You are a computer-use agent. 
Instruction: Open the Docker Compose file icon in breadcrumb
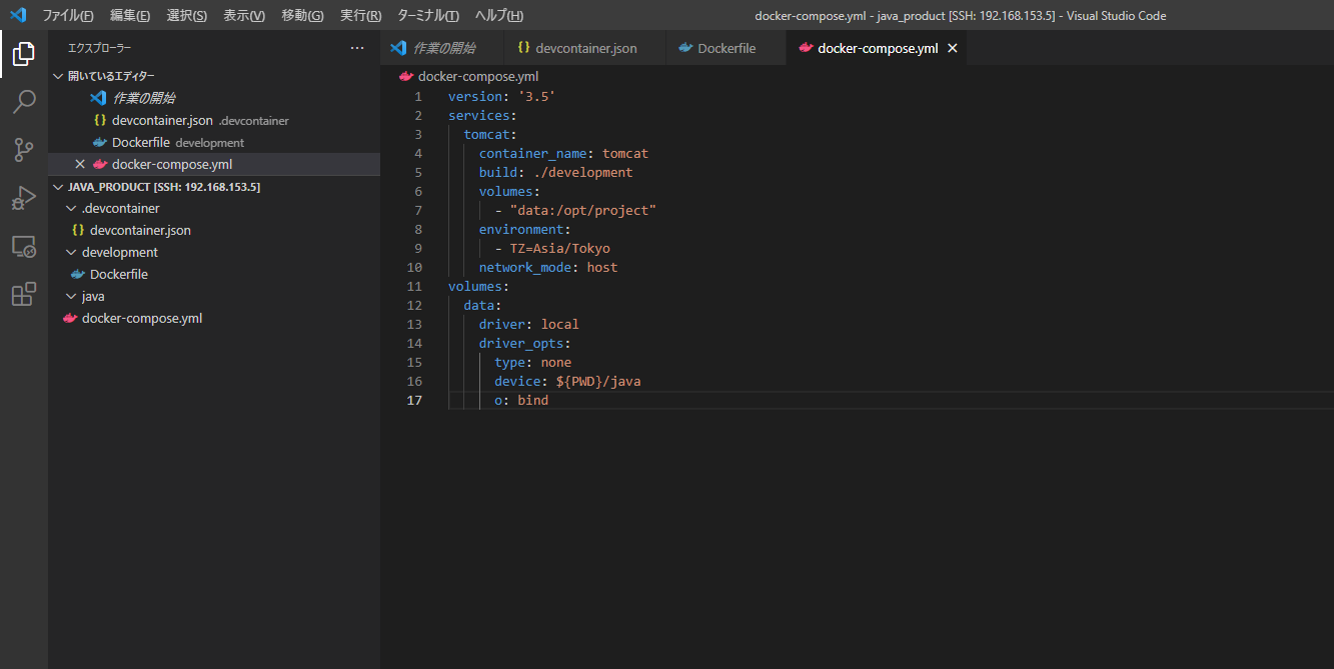[x=405, y=76]
